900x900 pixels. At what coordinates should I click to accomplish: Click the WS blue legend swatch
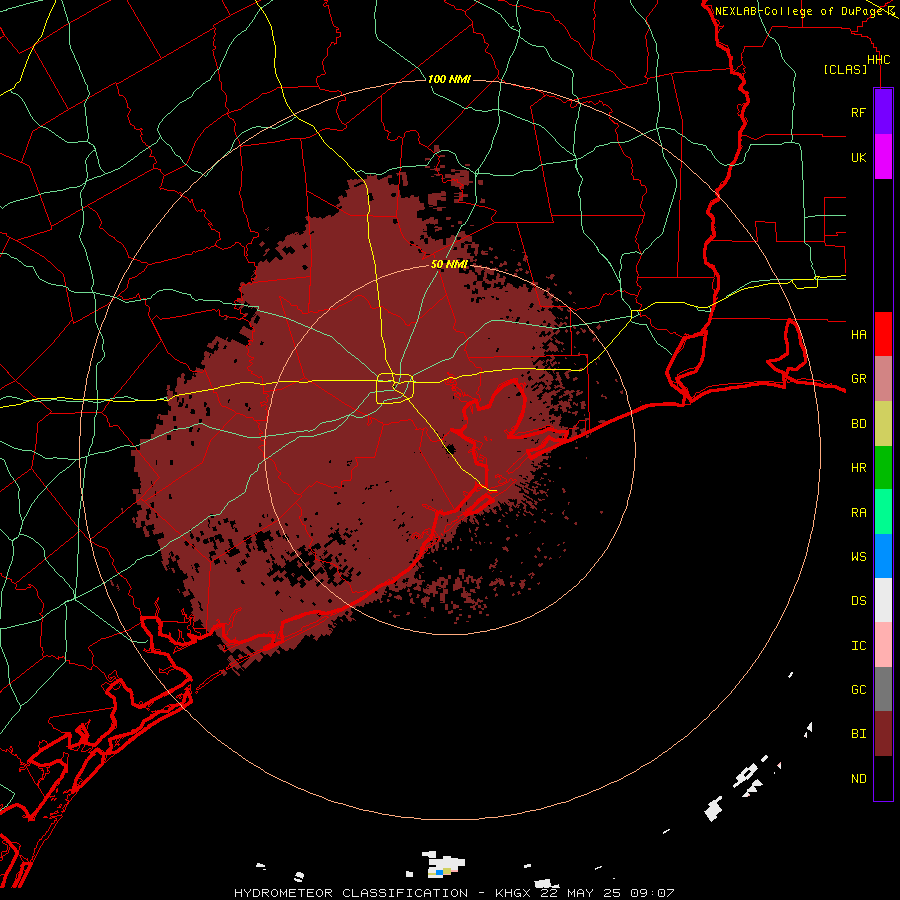tap(883, 556)
